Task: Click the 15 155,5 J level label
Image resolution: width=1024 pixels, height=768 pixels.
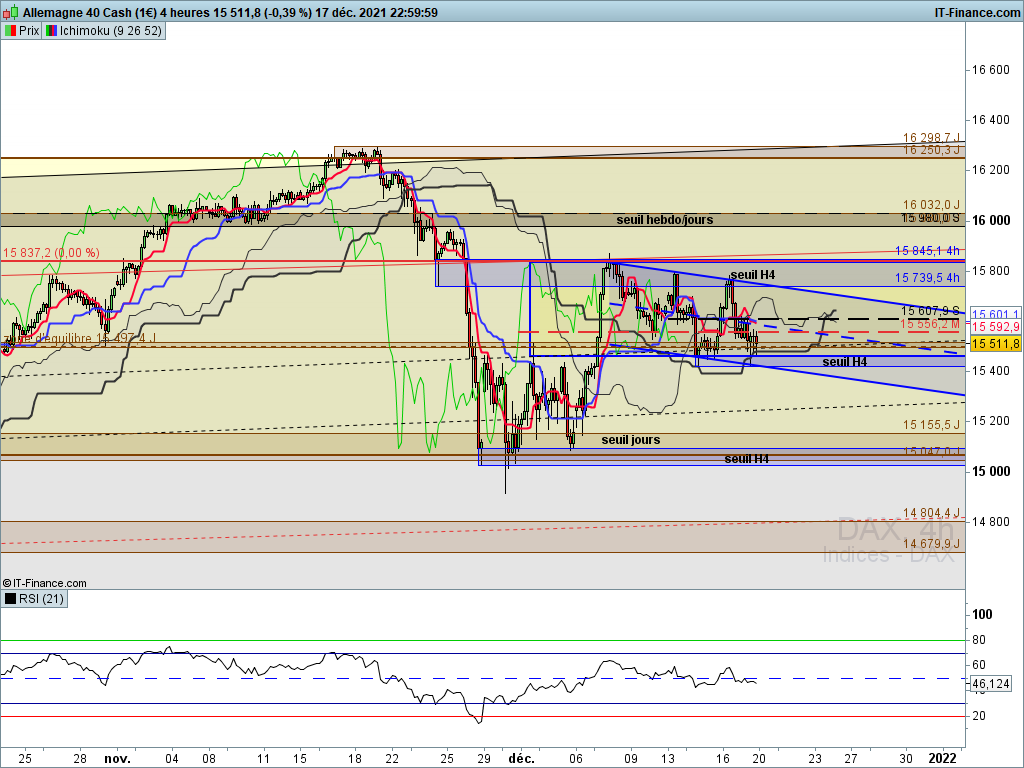Action: pos(931,425)
